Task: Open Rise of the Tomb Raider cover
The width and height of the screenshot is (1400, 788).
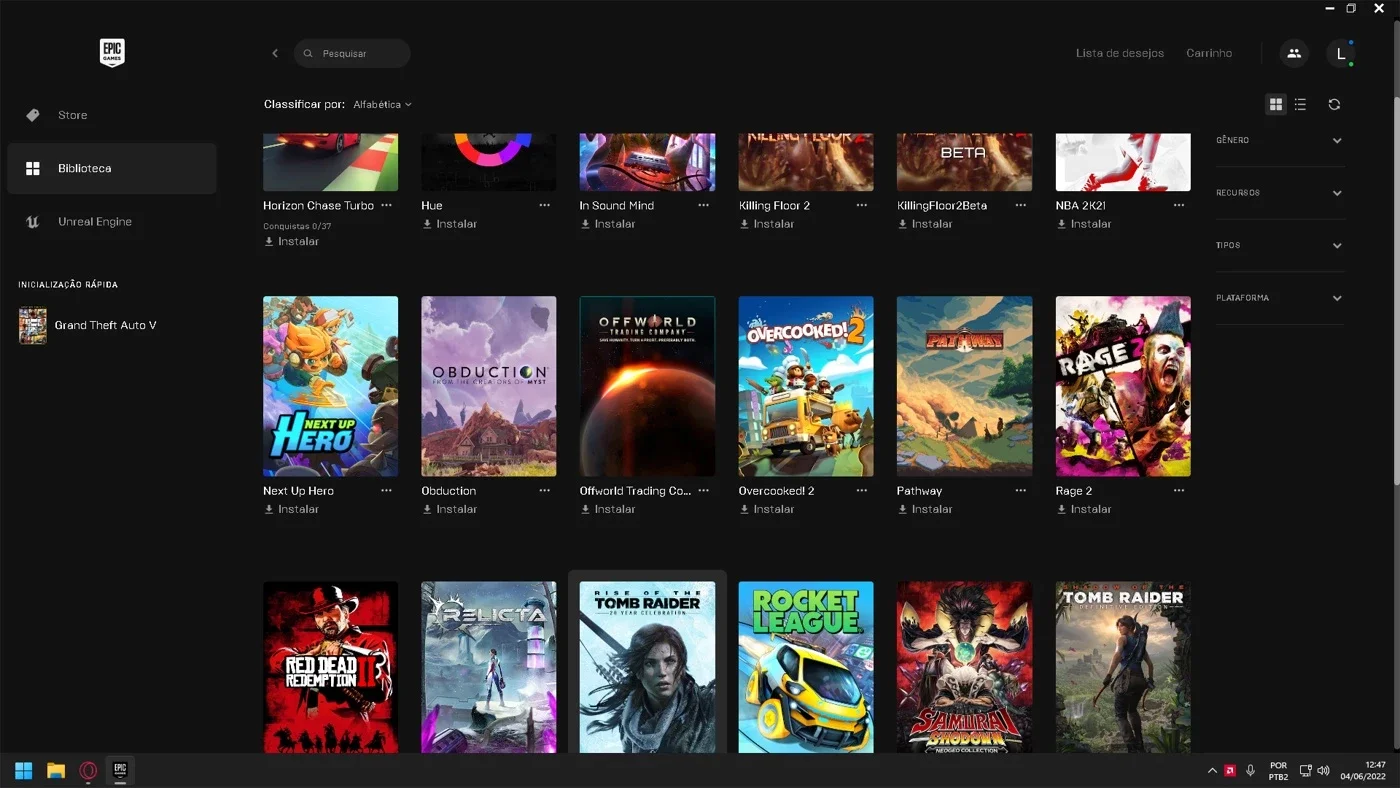Action: point(647,667)
